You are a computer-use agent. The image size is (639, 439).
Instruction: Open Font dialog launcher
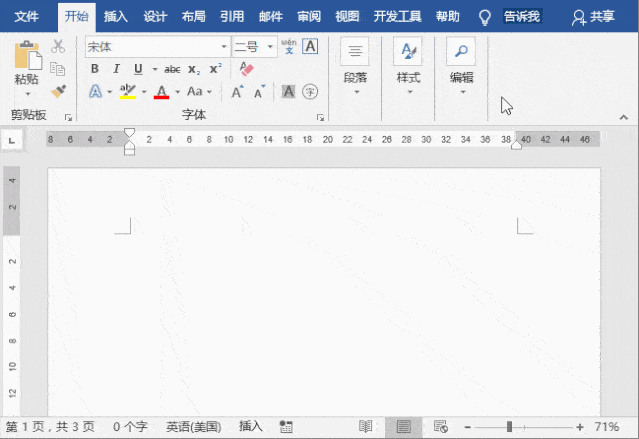pyautogui.click(x=320, y=117)
